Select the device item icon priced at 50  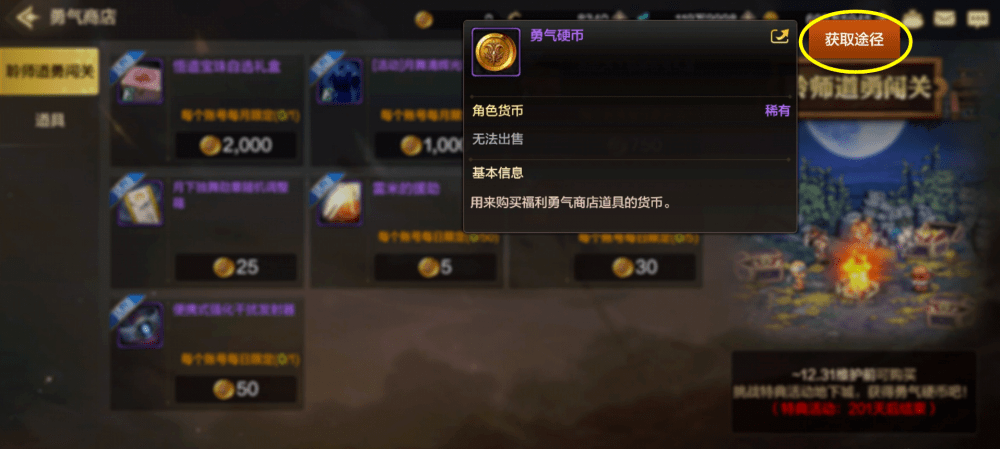tap(140, 325)
